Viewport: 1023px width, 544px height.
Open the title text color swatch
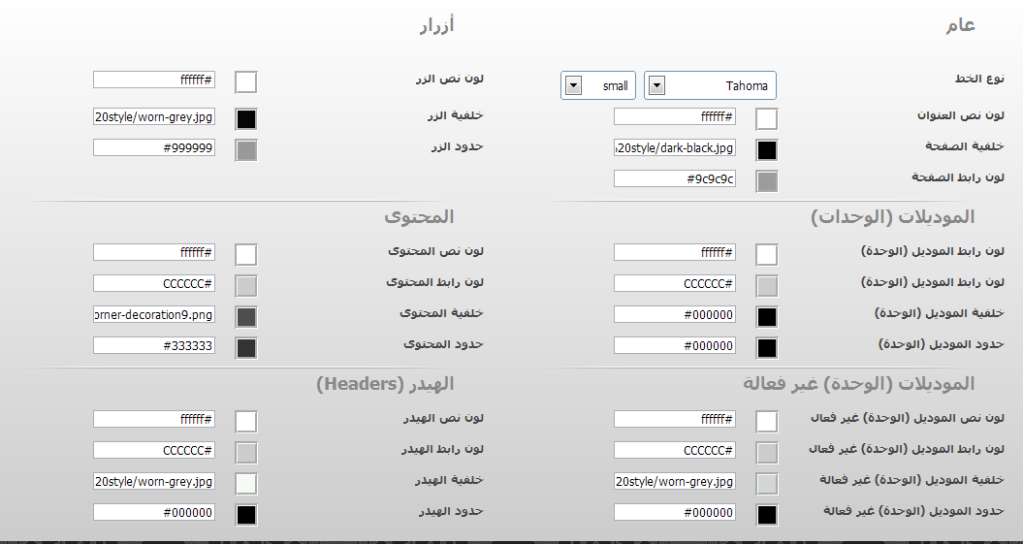[x=766, y=119]
